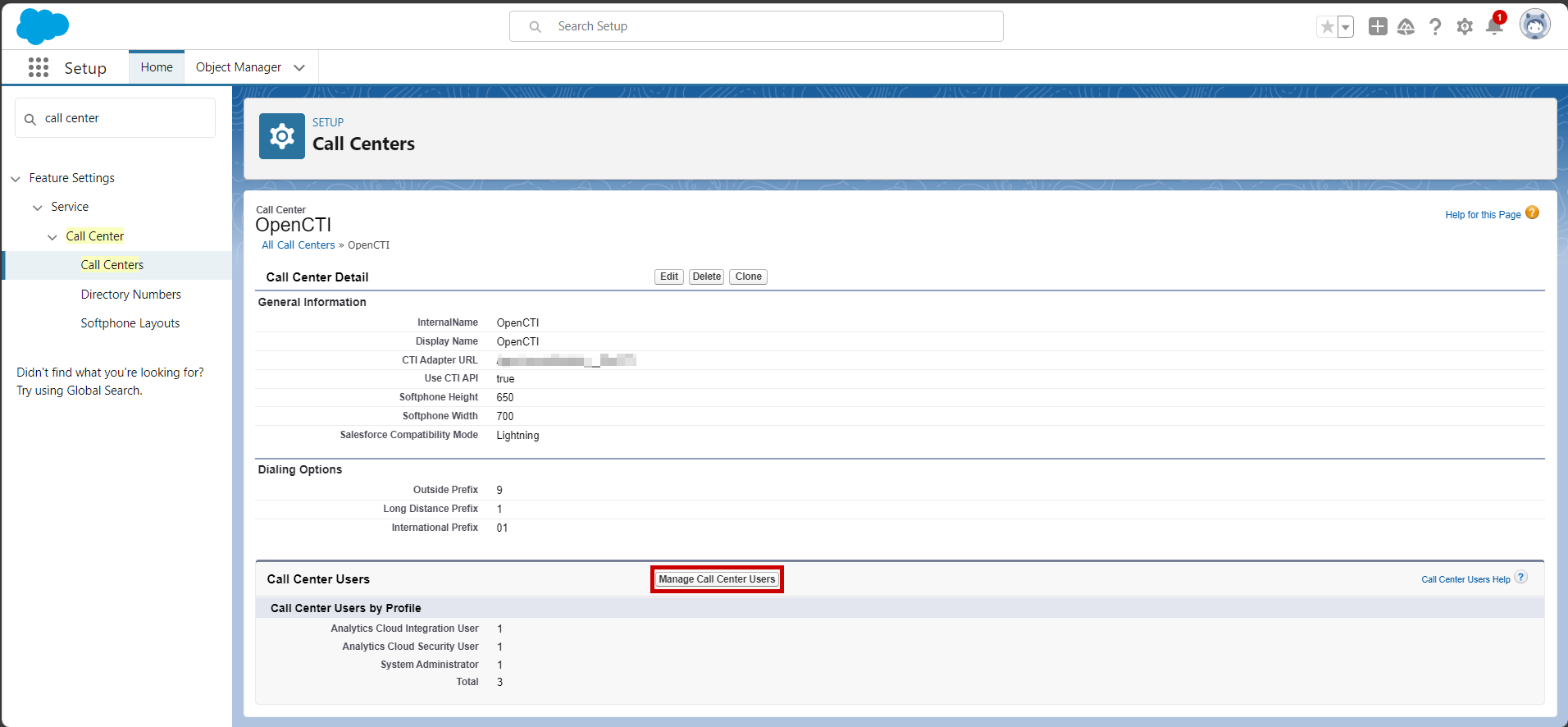This screenshot has height=727, width=1568.
Task: Expand the Object Manager tab dropdown chevron
Action: pos(299,68)
